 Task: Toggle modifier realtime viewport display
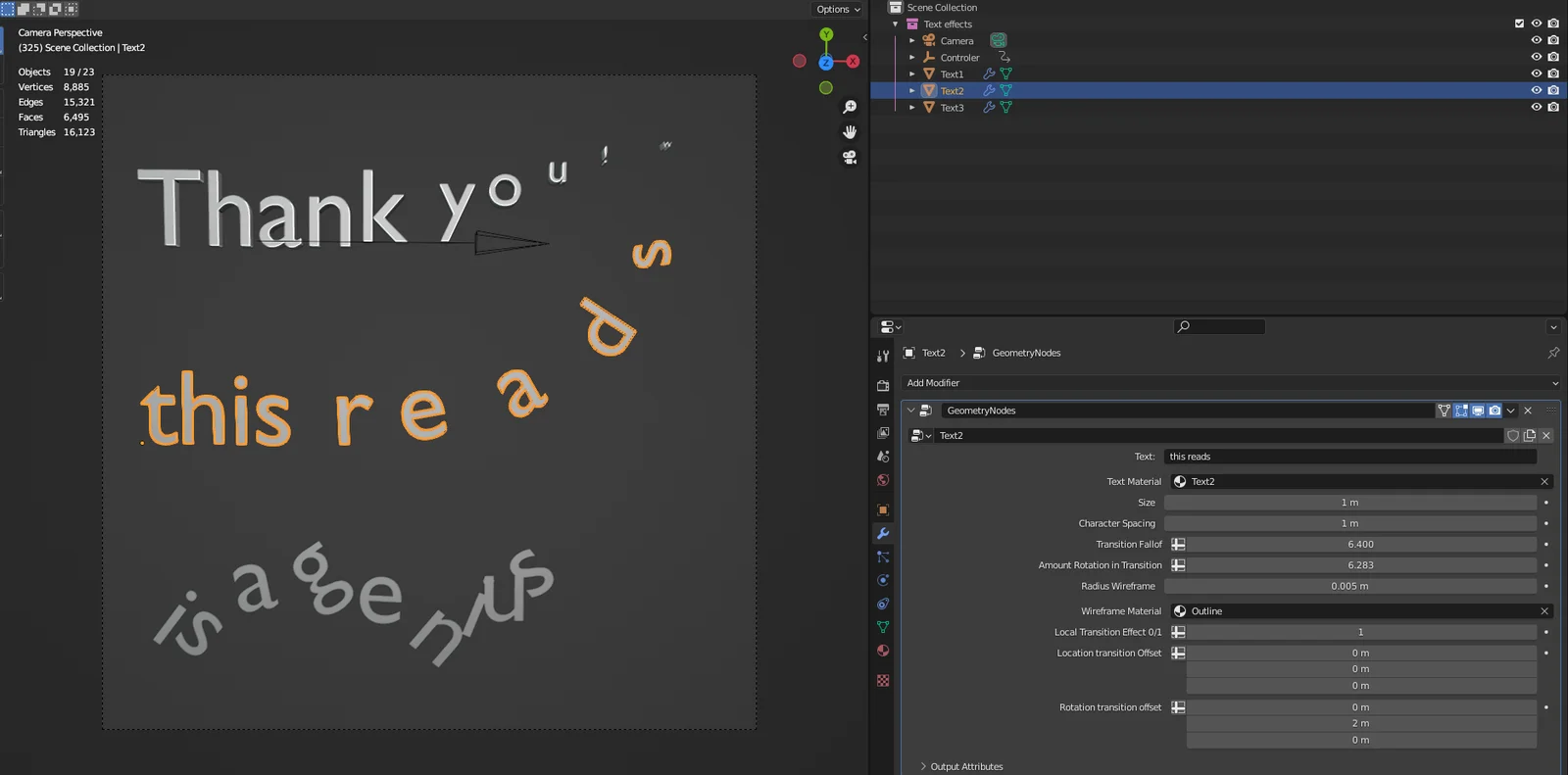1478,411
